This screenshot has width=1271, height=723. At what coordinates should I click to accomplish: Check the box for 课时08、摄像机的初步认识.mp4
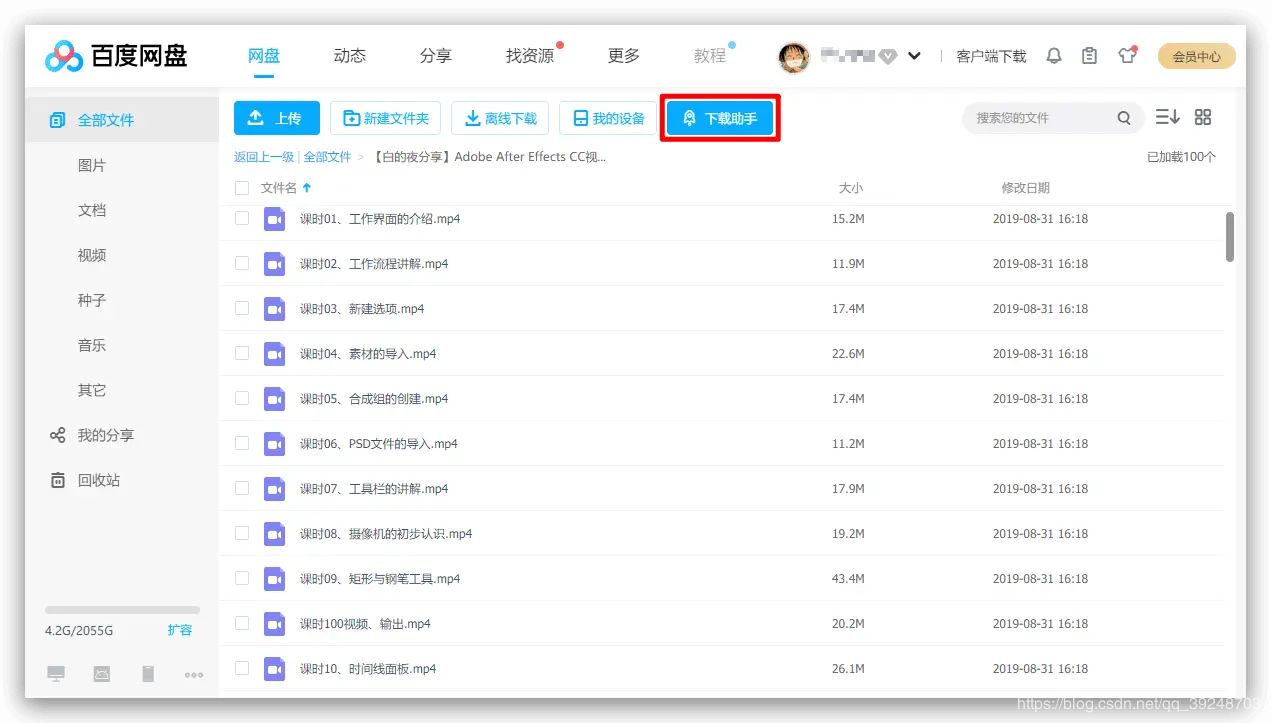tap(242, 533)
